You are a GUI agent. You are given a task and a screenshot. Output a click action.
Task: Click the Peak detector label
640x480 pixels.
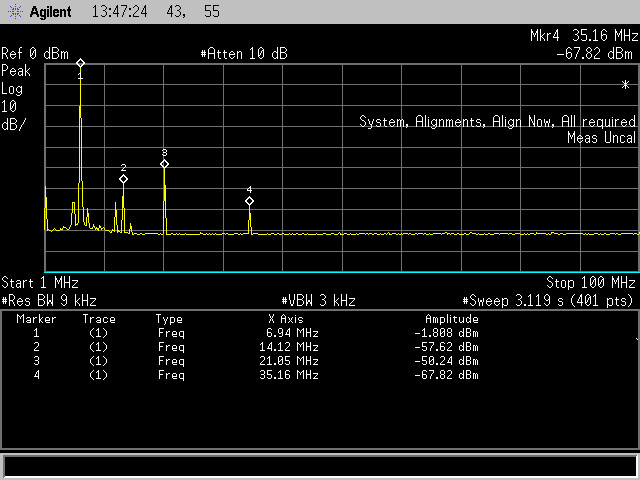pyautogui.click(x=16, y=71)
